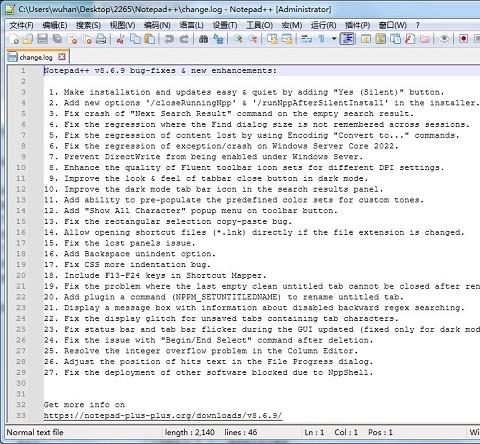Open the 工具(O) menu
The width and height of the screenshot is (480, 444).
pyautogui.click(x=259, y=25)
